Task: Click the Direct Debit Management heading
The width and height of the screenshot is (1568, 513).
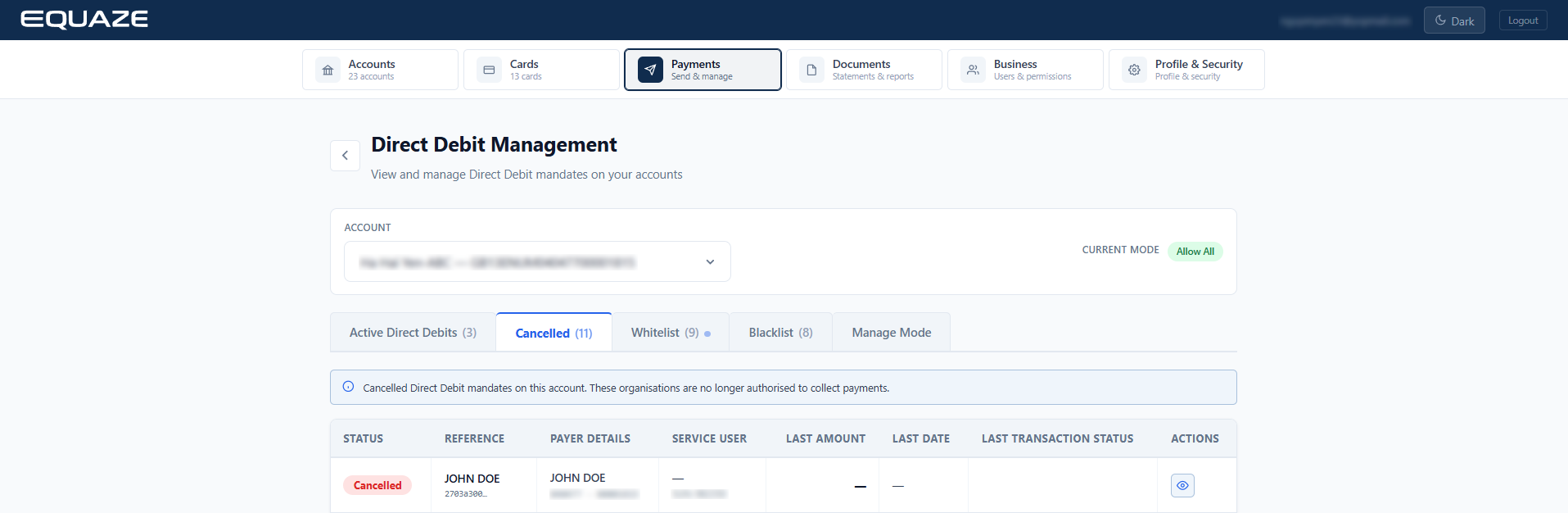Action: [494, 145]
